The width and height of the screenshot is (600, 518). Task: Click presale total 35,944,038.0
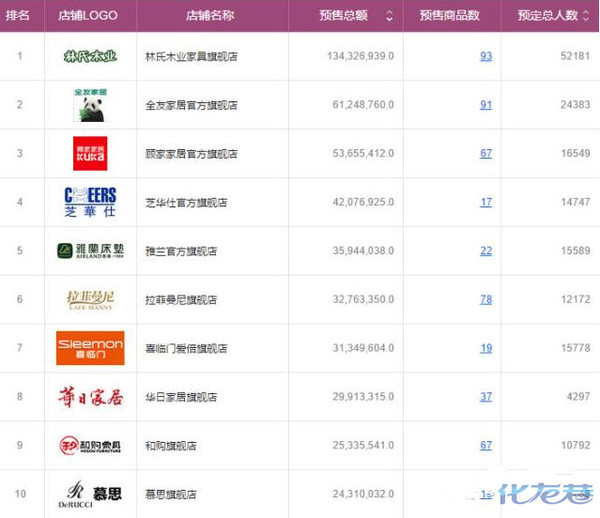coord(363,251)
